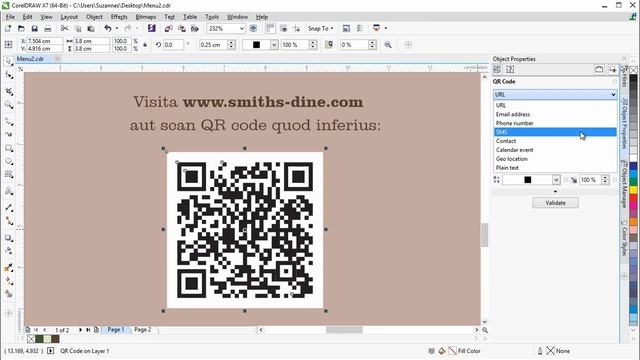Choose Geo location from QR Code list
The width and height of the screenshot is (640, 360).
(x=555, y=159)
